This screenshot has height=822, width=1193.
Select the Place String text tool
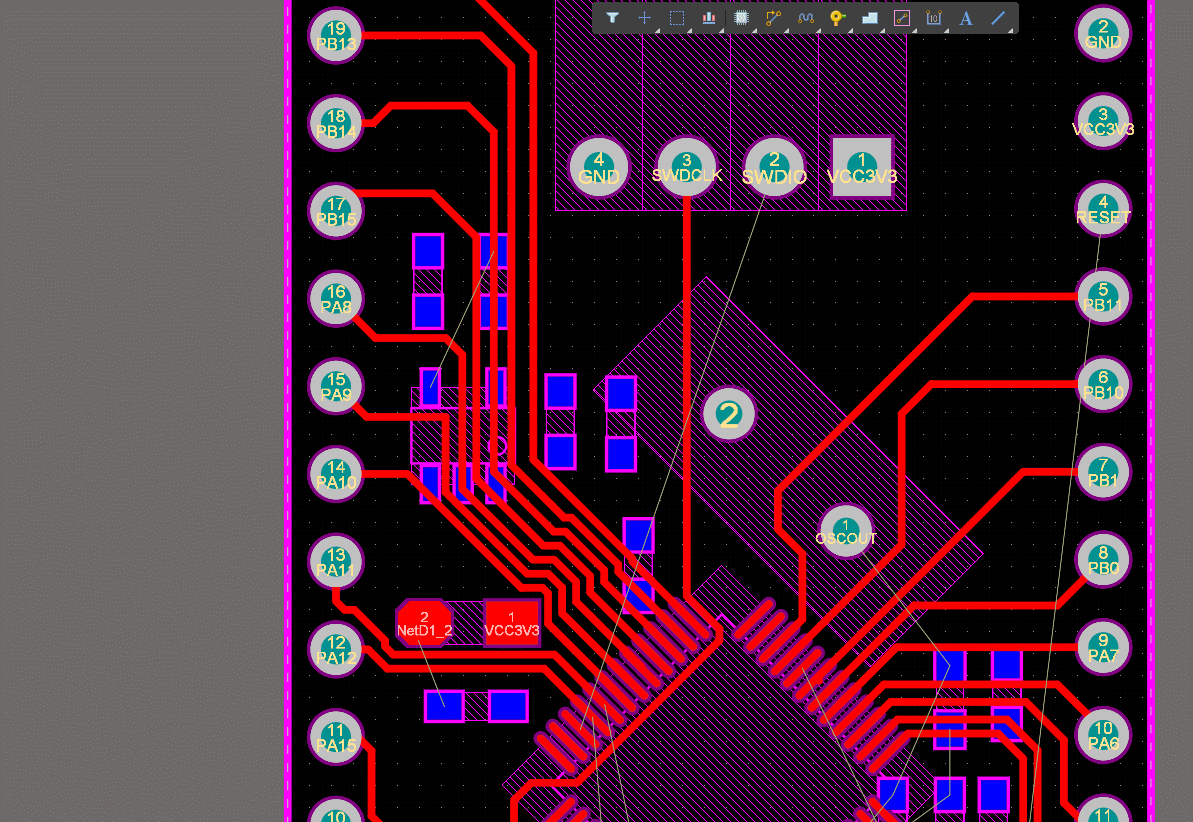click(966, 18)
